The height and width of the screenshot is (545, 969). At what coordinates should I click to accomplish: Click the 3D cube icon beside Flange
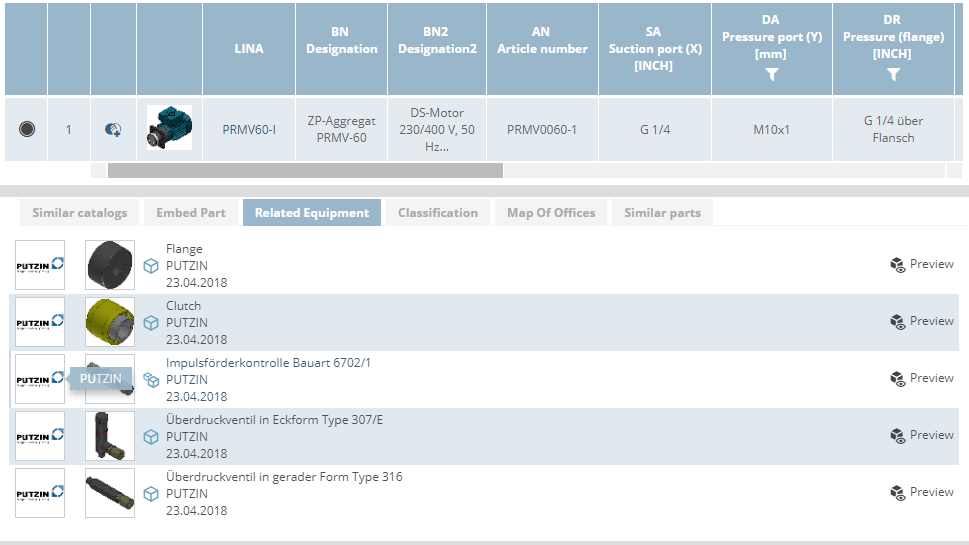coord(151,266)
